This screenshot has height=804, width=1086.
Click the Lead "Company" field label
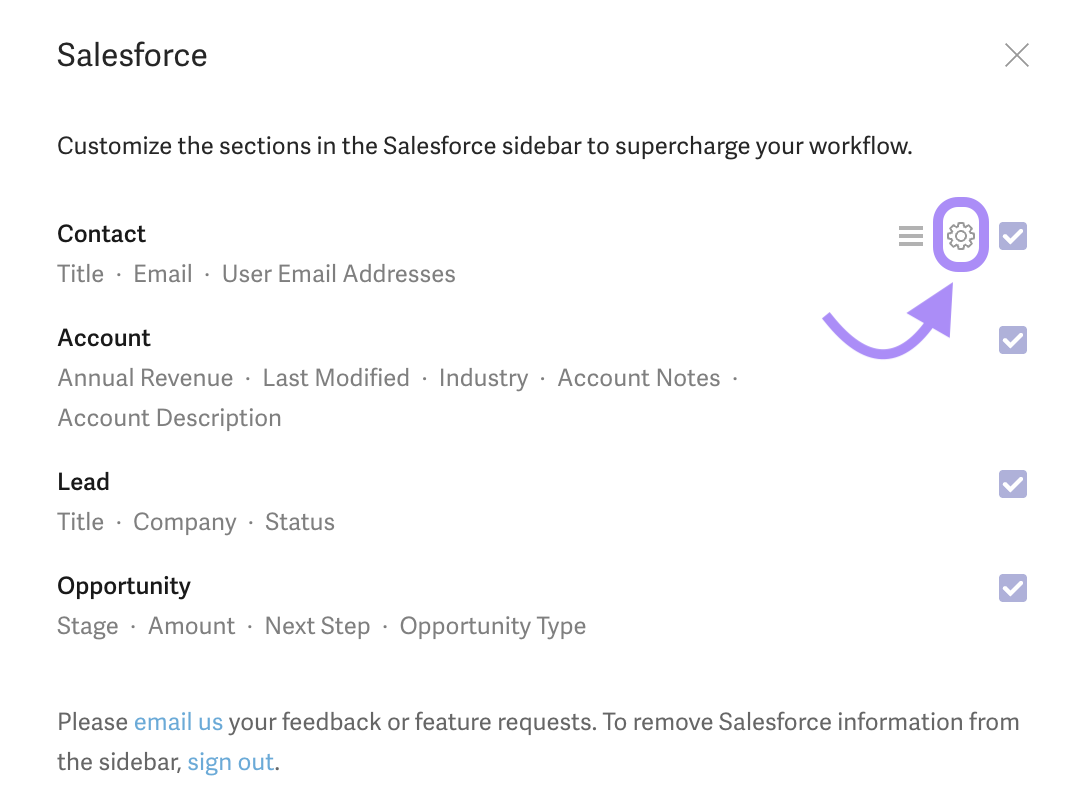click(x=185, y=522)
